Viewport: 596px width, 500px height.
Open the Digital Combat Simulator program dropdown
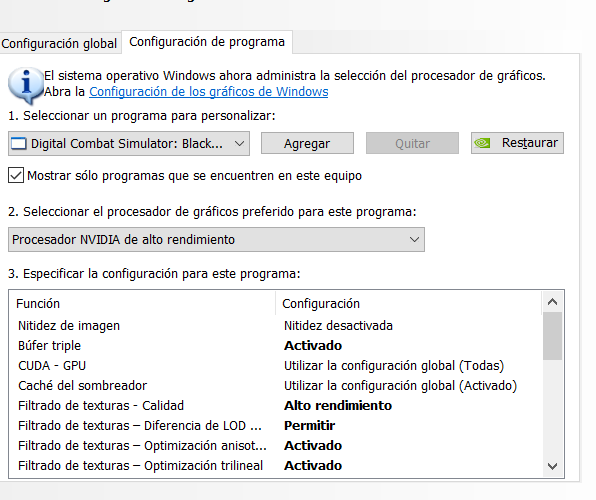129,144
